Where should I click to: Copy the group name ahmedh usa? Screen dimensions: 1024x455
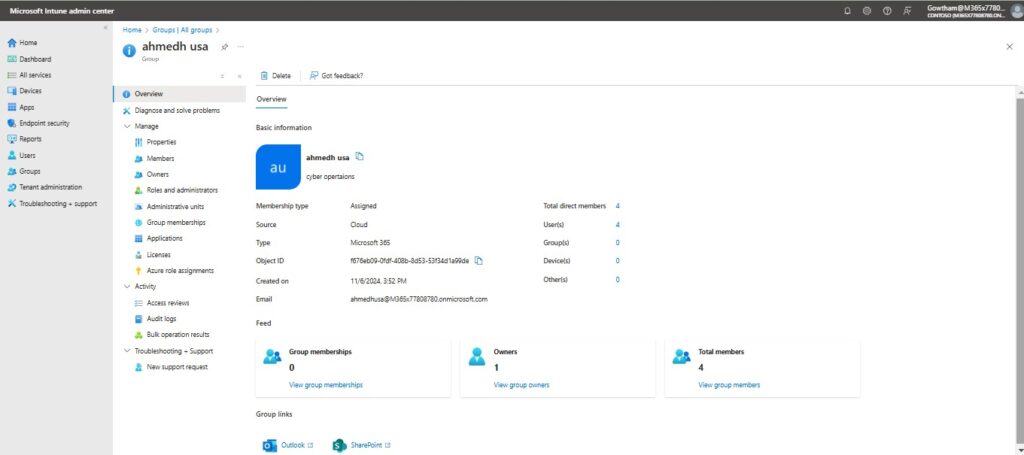point(360,157)
